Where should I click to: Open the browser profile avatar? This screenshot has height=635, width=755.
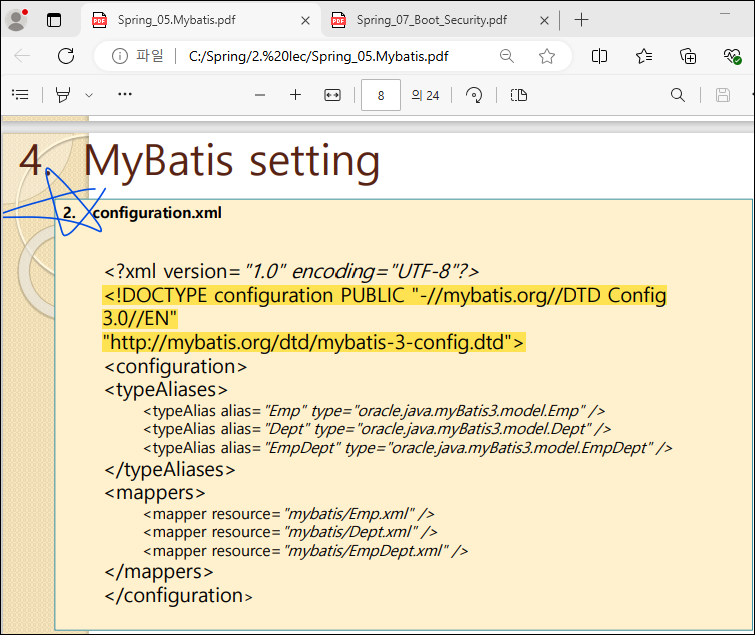[x=17, y=20]
